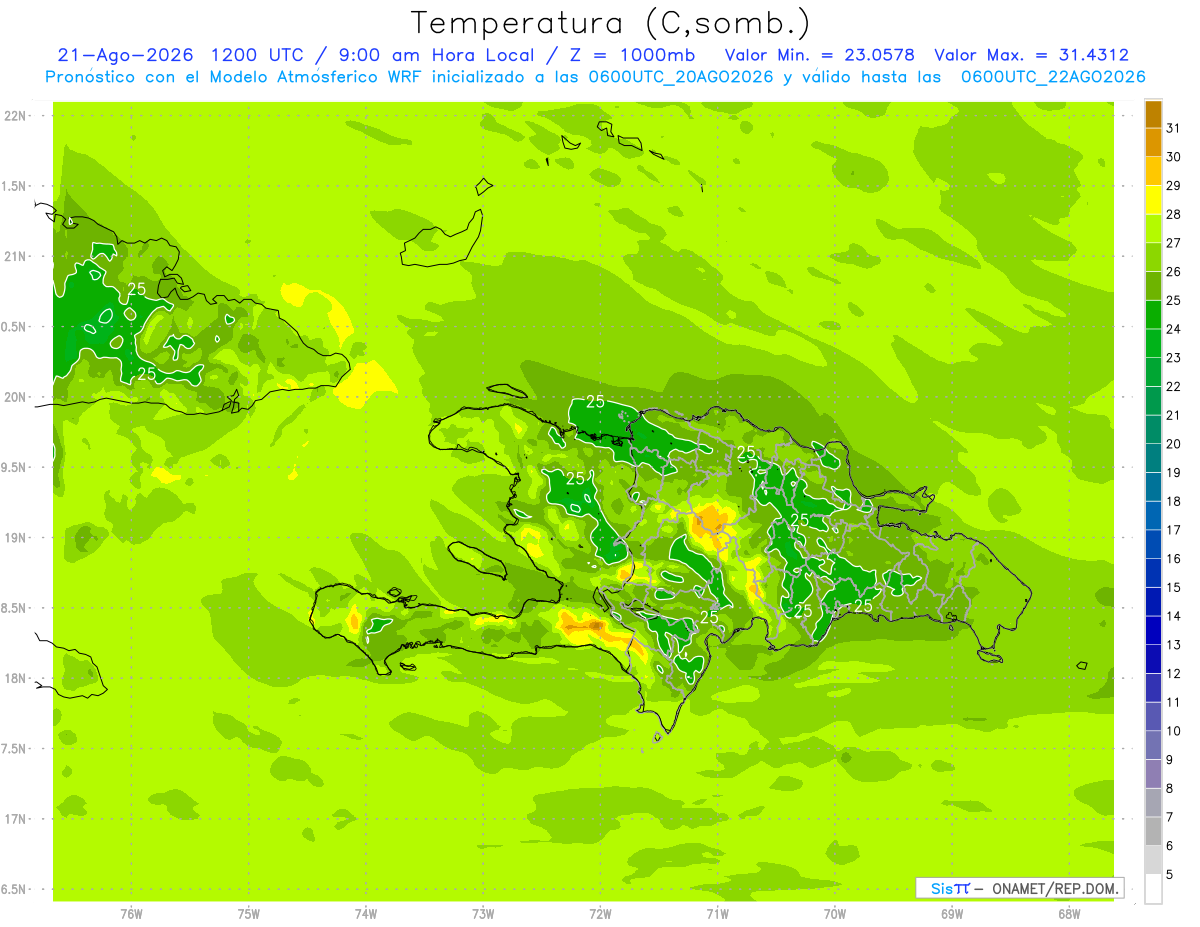Click the "22N" latitude axis label
1200x927 pixels.
tap(14, 116)
